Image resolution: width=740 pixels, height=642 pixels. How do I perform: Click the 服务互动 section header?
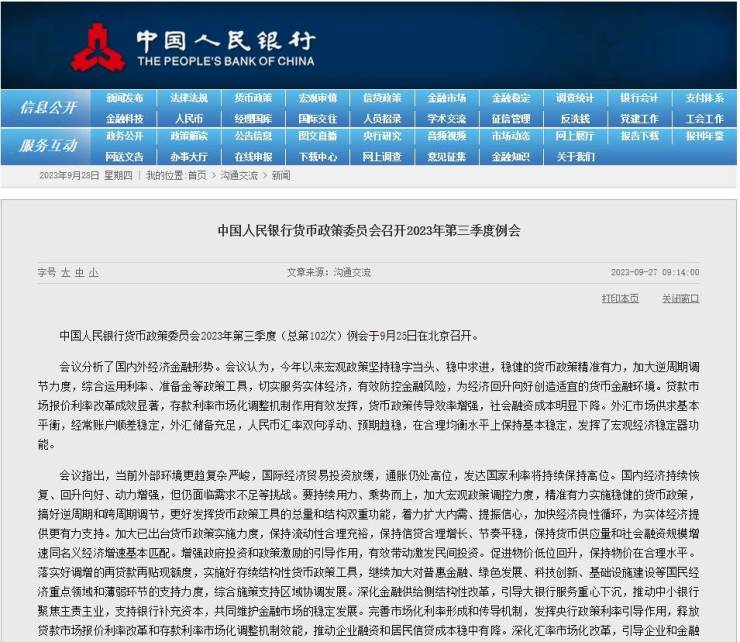[x=48, y=146]
